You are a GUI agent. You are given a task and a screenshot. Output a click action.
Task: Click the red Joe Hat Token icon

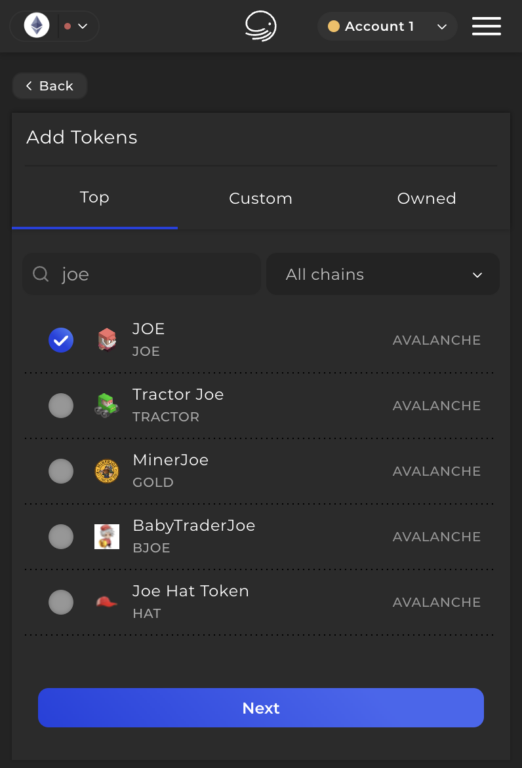click(x=107, y=602)
